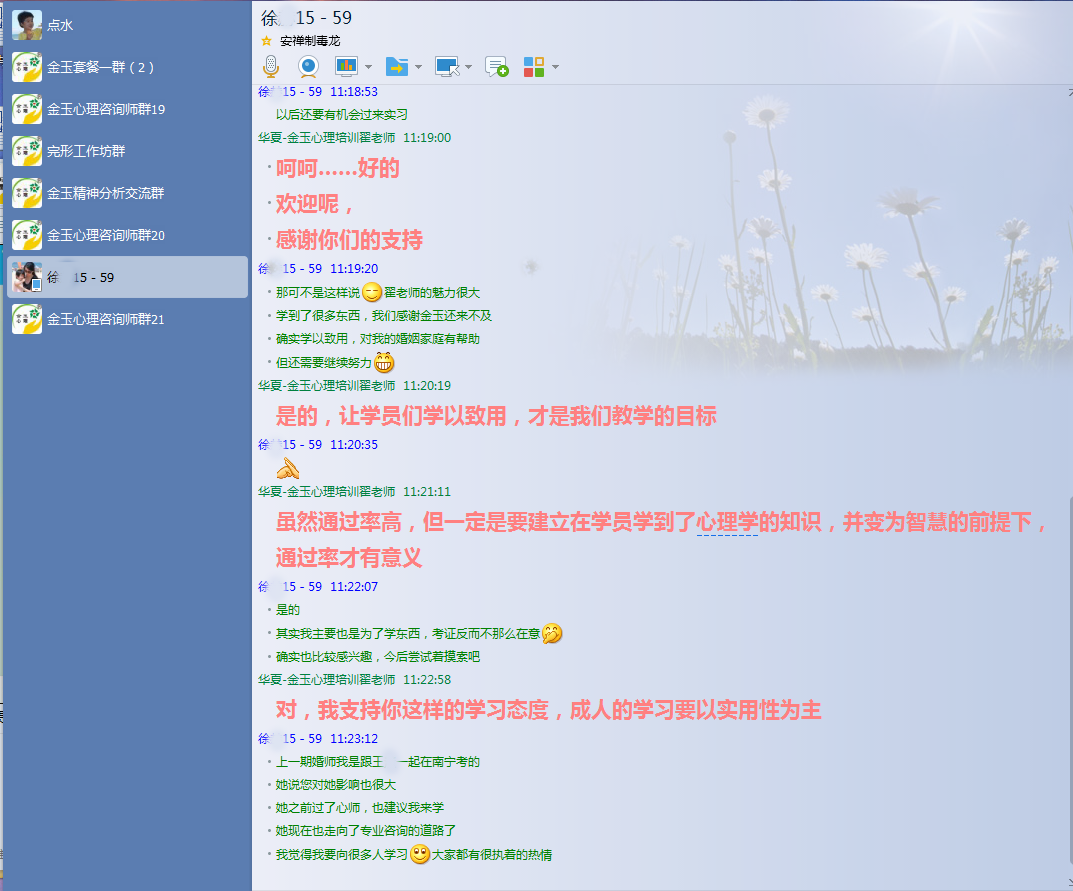This screenshot has width=1073, height=891.
Task: Create a discussion group with chat-plus icon
Action: (497, 67)
